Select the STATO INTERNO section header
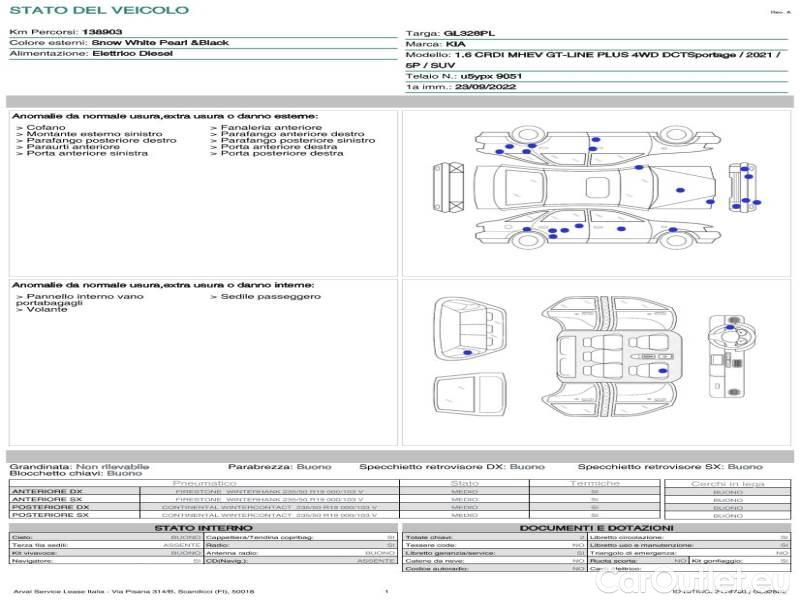Screen dimensions: 800x600 (204, 528)
